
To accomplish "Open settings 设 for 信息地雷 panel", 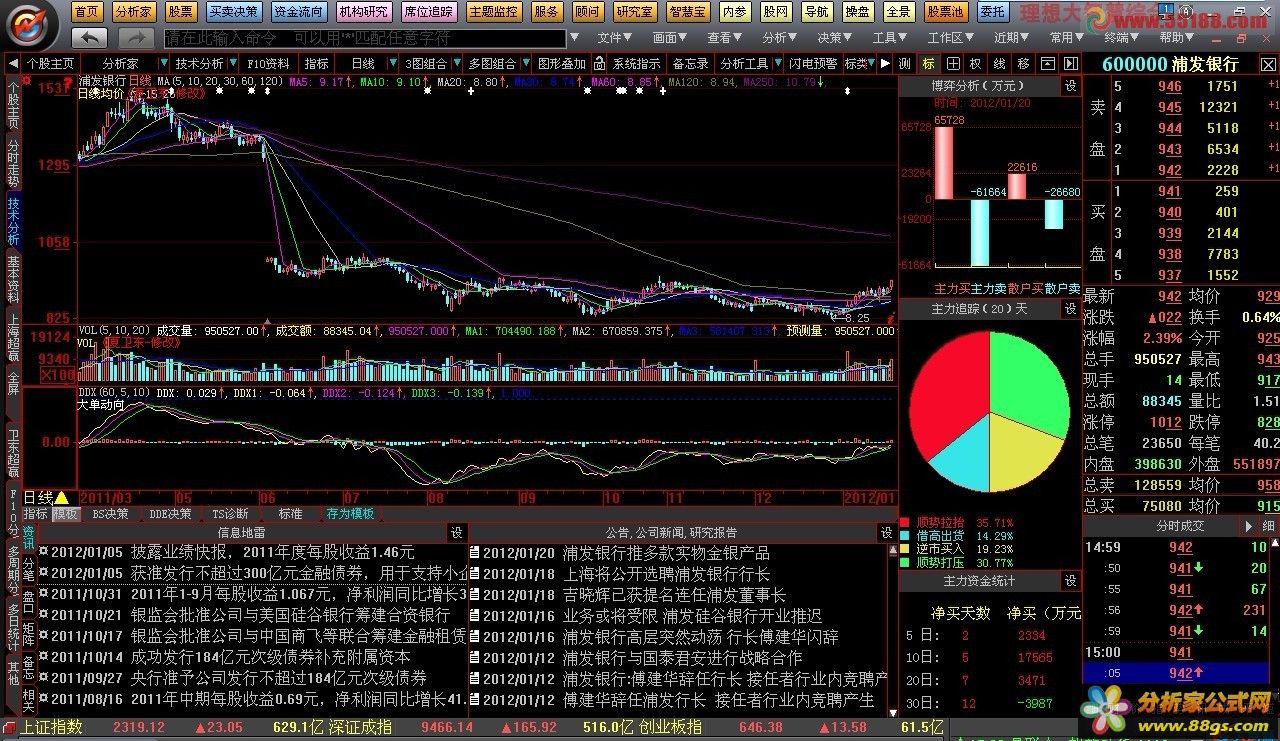I will (x=456, y=532).
